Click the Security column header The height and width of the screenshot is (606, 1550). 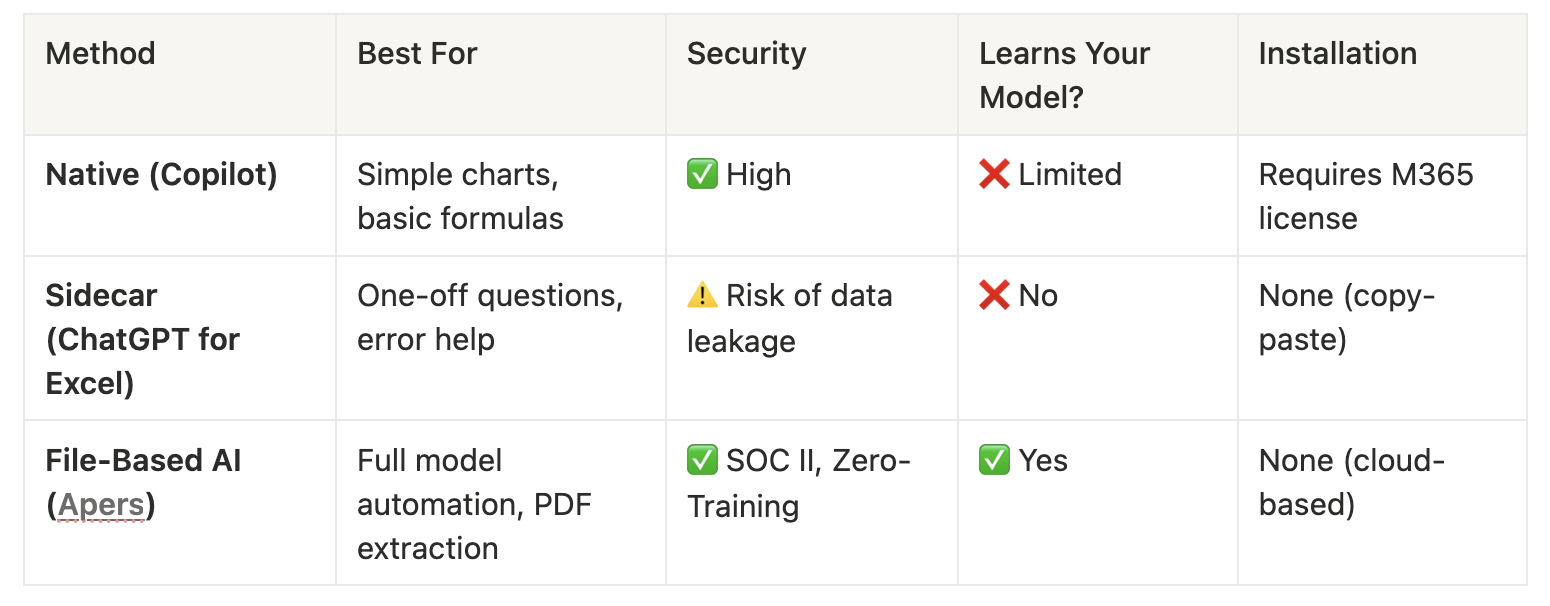746,53
